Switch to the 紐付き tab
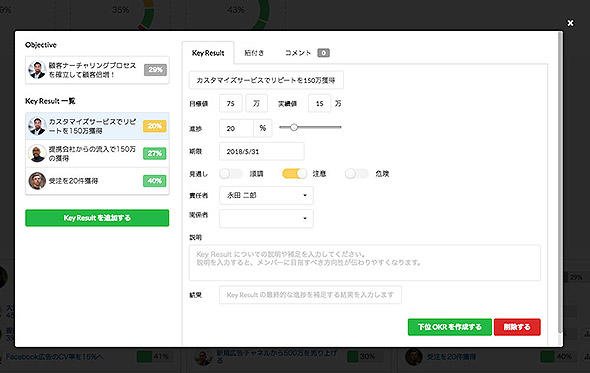This screenshot has height=373, width=590. tap(254, 53)
